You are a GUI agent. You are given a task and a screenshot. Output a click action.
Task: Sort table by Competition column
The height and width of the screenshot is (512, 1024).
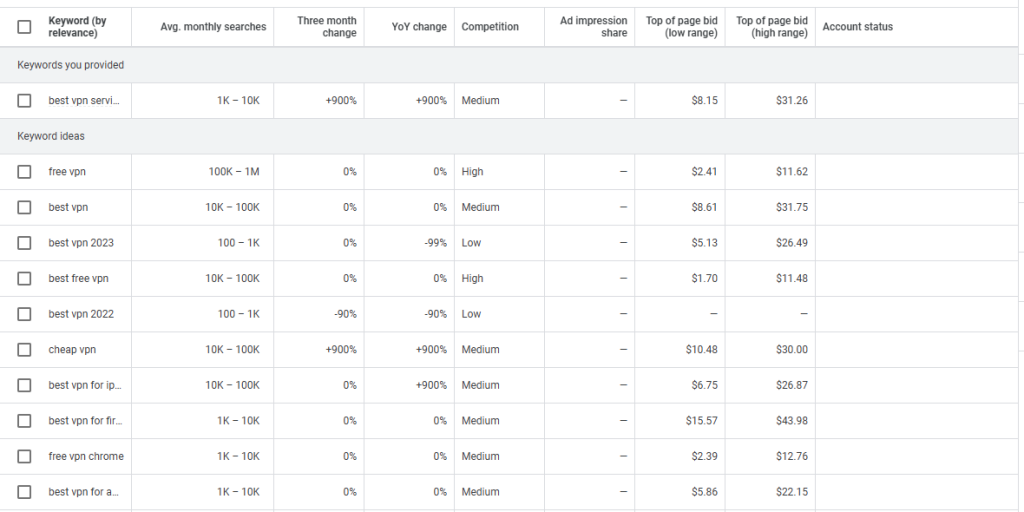click(x=490, y=27)
